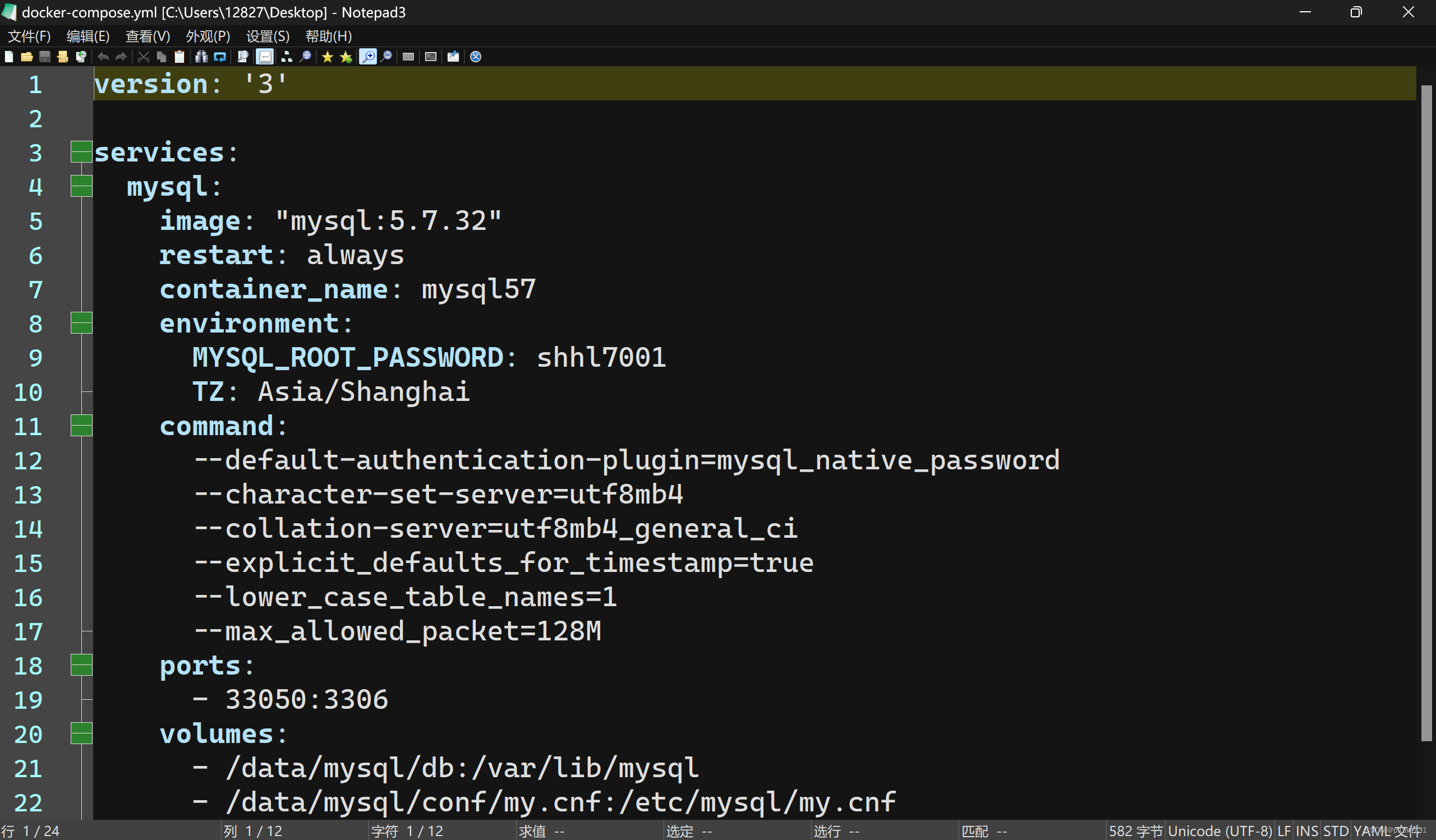This screenshot has height=840, width=1436.
Task: Toggle the Zoom In toolbar button
Action: [368, 57]
